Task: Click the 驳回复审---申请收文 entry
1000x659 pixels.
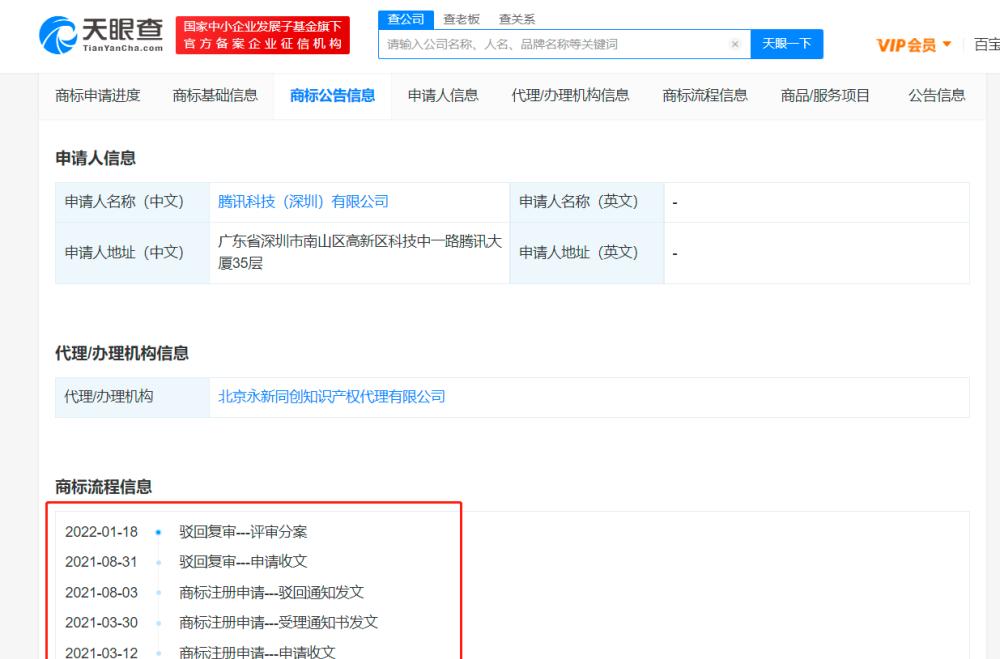Action: click(x=243, y=562)
